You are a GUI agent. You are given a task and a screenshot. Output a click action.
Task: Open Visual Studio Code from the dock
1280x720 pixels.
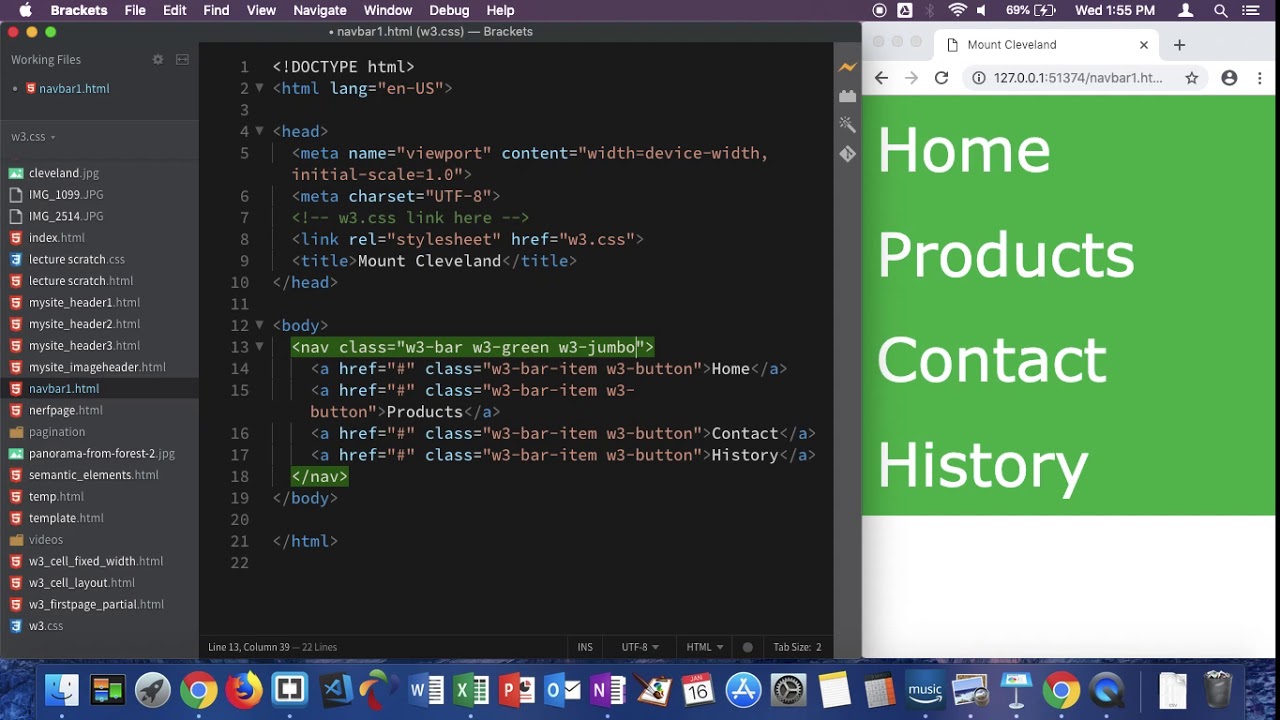click(336, 690)
